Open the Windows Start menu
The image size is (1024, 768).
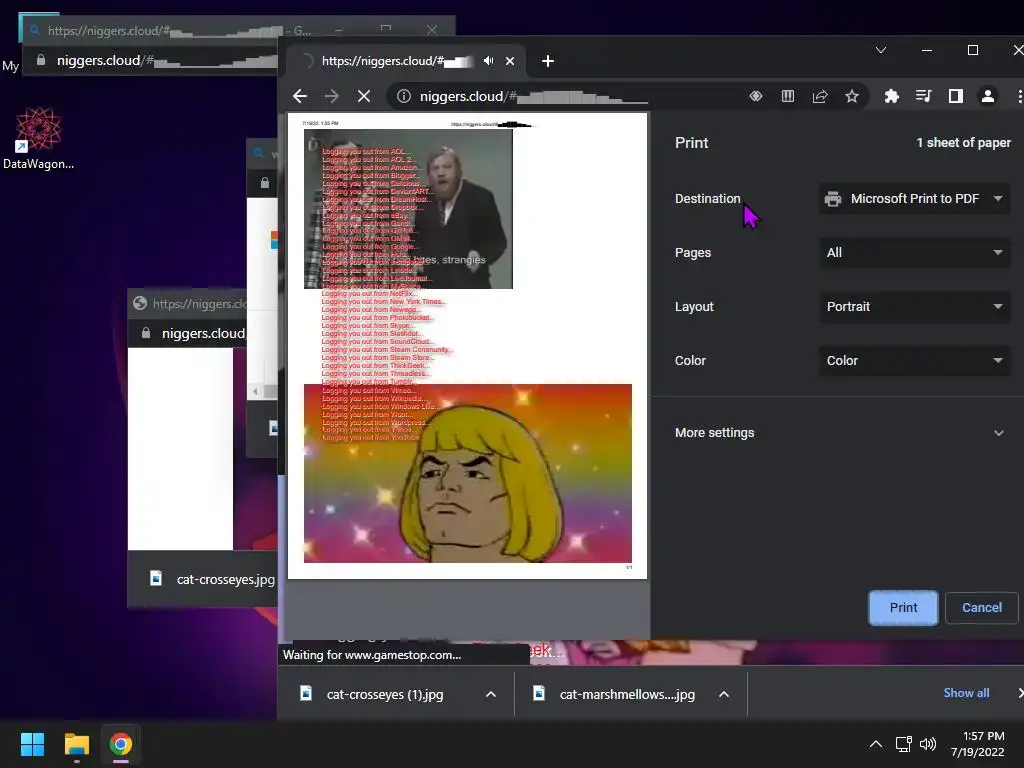[32, 744]
